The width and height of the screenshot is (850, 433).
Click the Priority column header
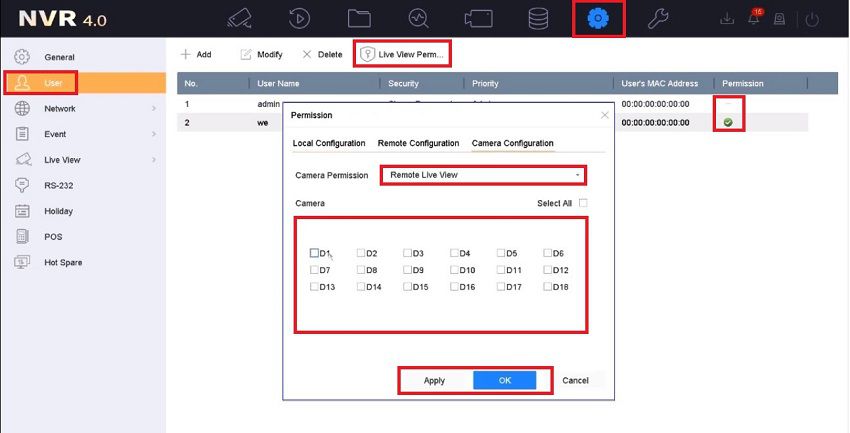coord(485,83)
